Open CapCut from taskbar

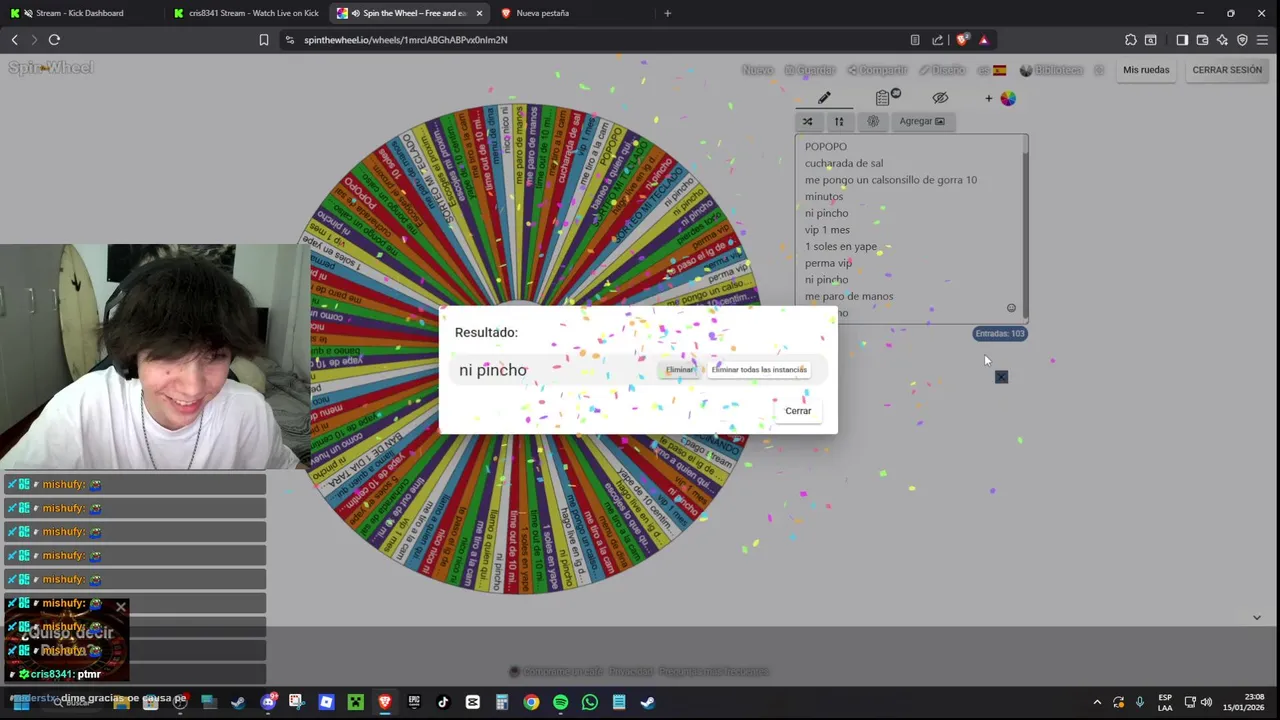pos(472,702)
